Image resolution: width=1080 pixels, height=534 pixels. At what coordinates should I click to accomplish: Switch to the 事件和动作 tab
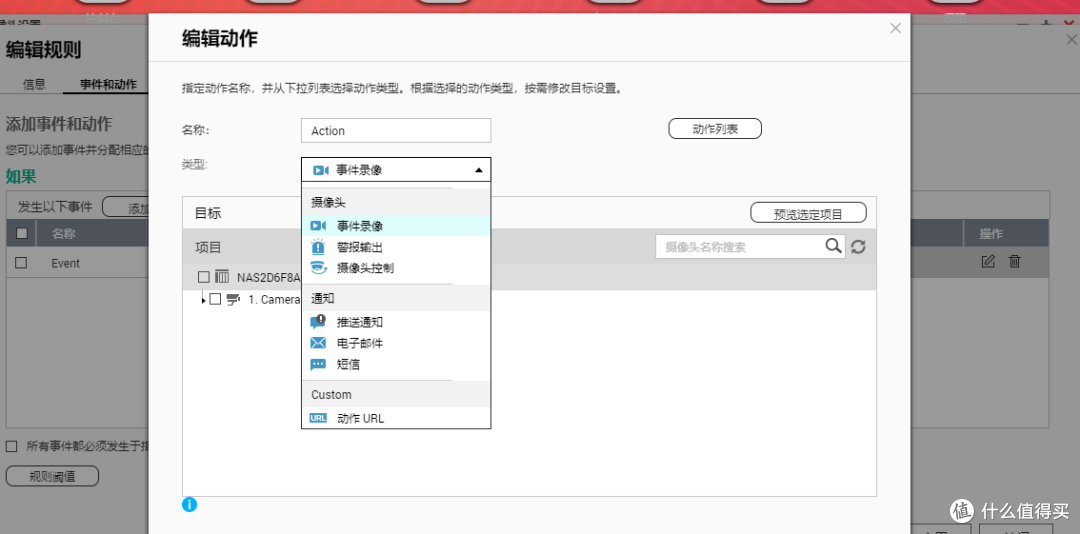pos(108,84)
